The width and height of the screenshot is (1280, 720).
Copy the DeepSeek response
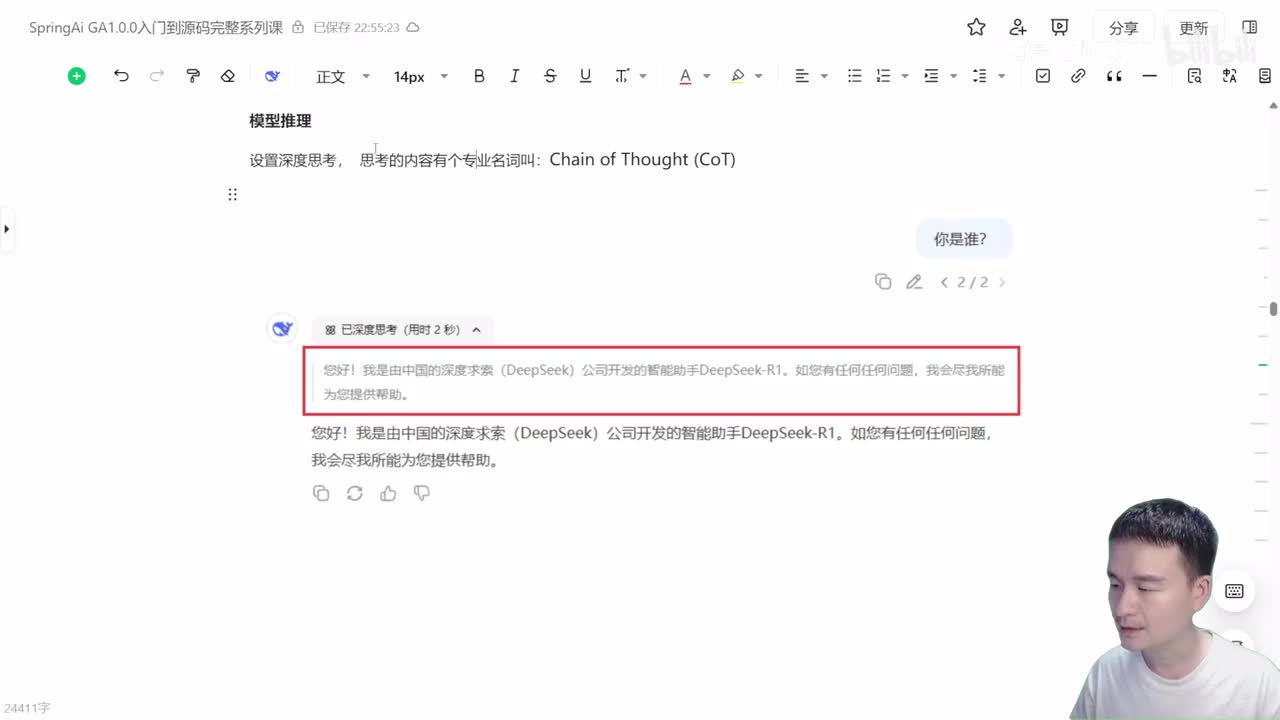pos(321,493)
